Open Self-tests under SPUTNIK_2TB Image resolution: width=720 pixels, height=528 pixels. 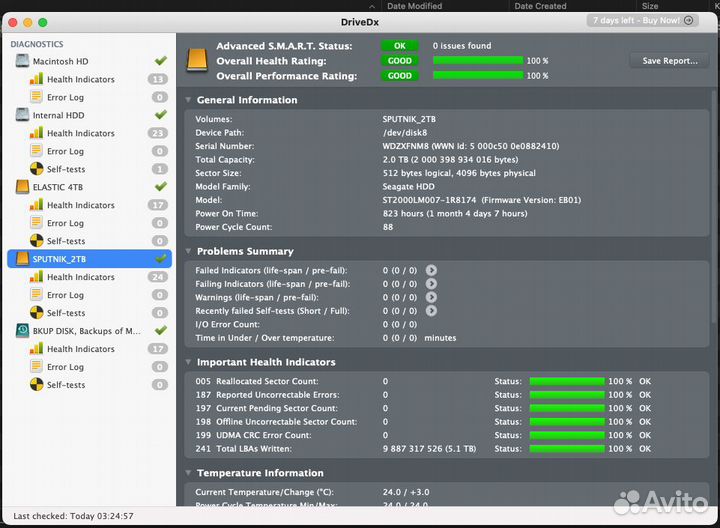tap(90, 313)
